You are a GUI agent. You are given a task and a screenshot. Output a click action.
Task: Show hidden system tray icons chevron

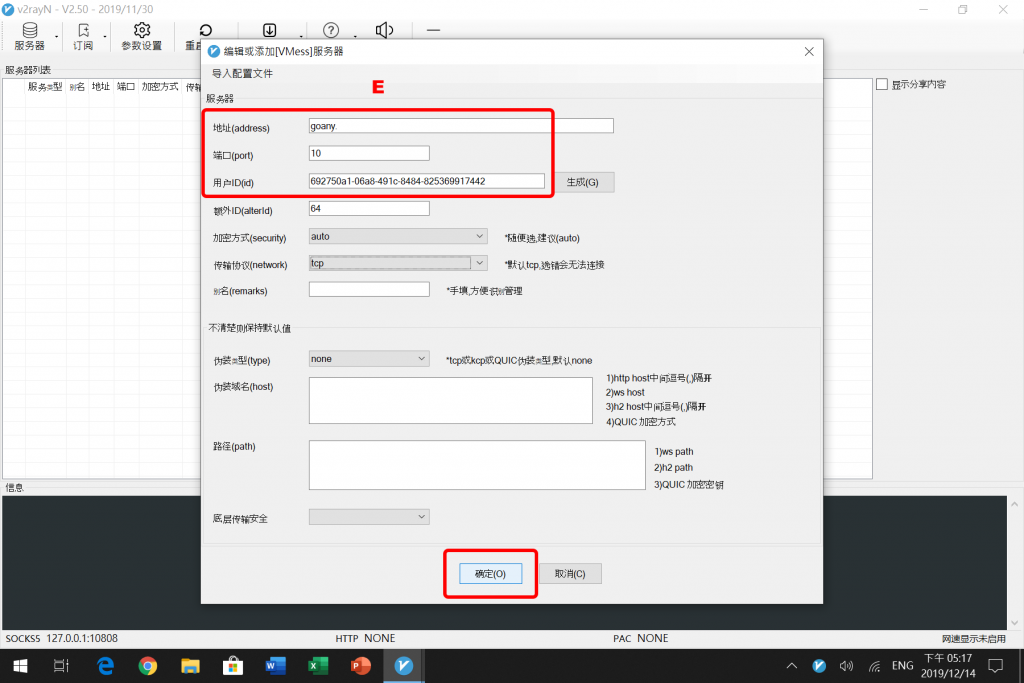coord(792,666)
